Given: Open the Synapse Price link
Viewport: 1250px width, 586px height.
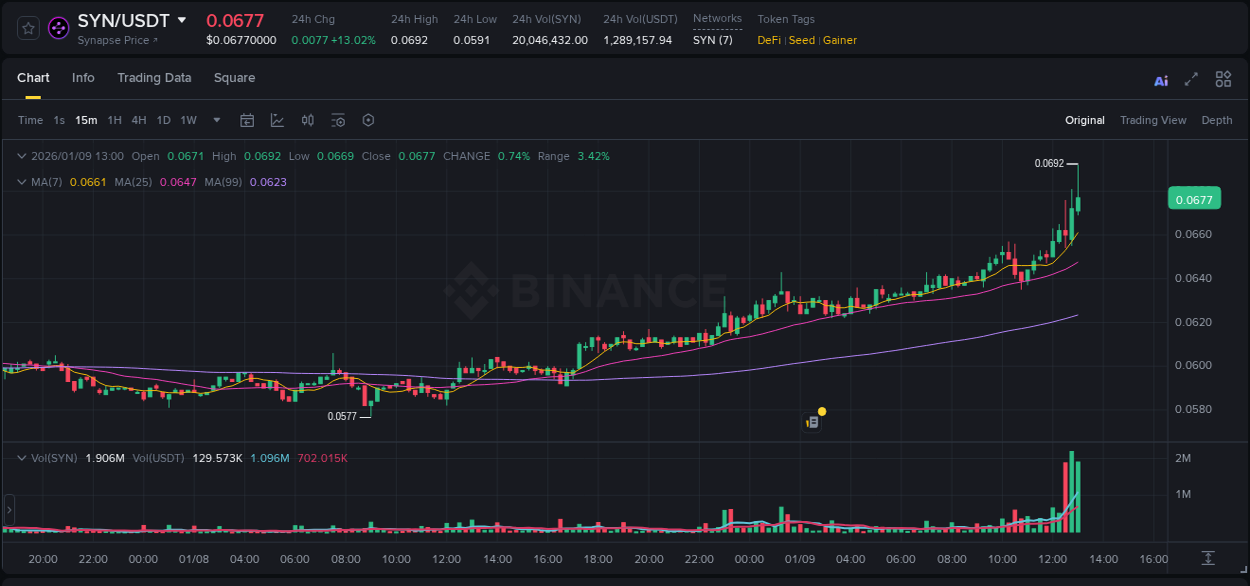Looking at the screenshot, I should 111,40.
